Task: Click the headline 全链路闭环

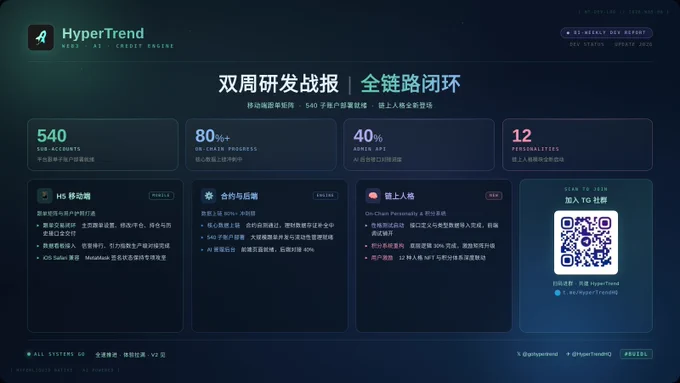Action: pyautogui.click(x=411, y=84)
